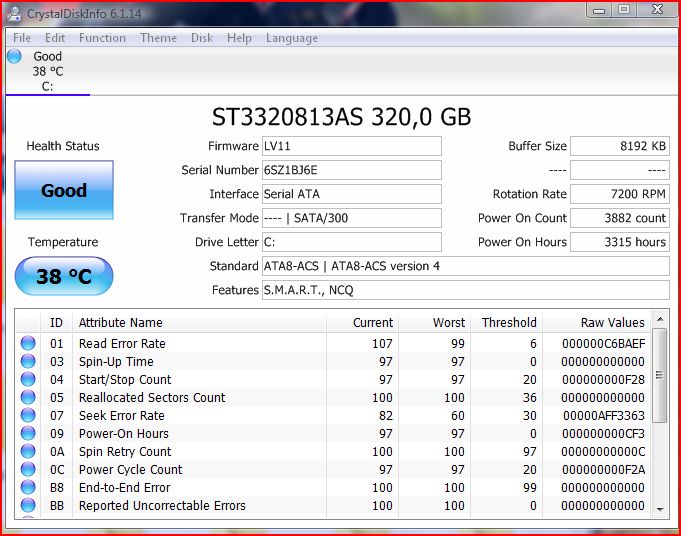Select the Spin-Up Time attribute name
Viewport: 681px width, 536px height.
[116, 362]
